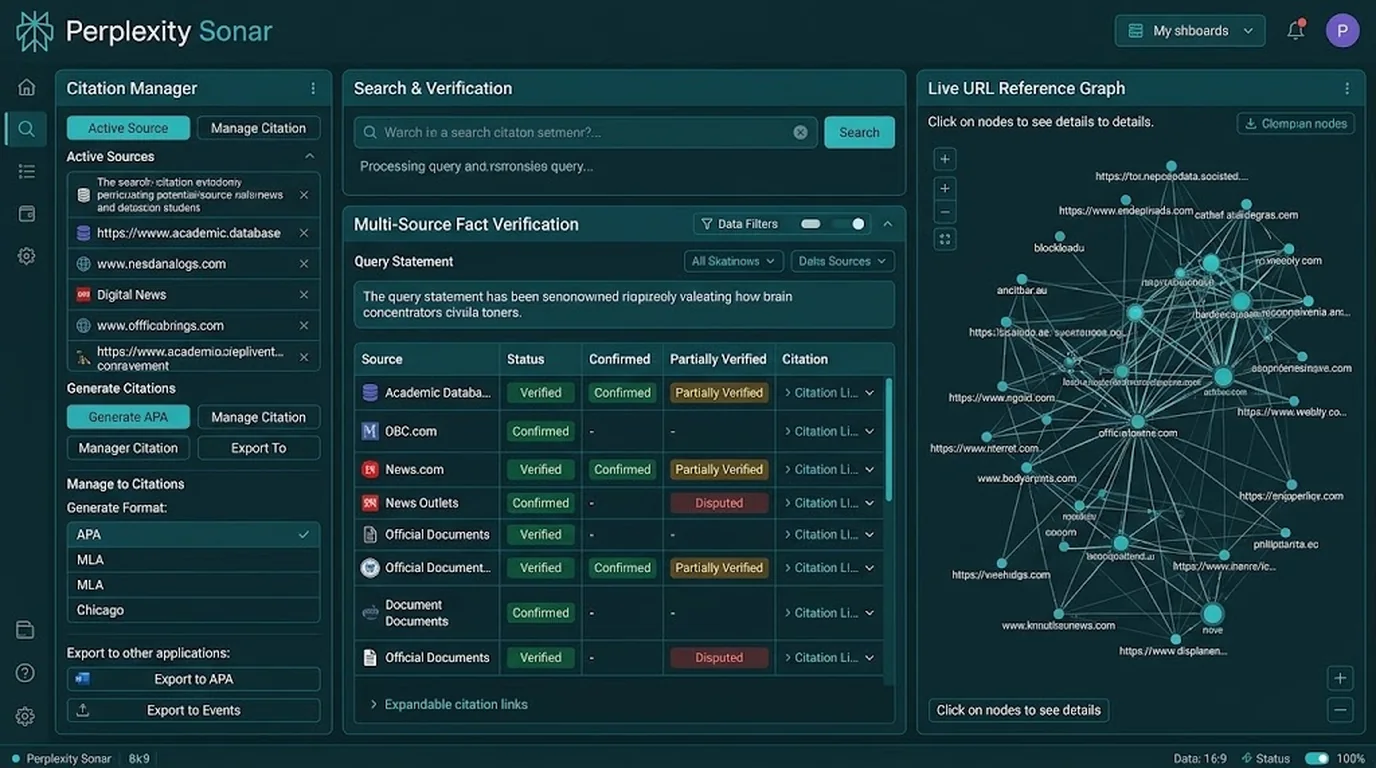
Task: Open Data Sources dropdown
Action: (842, 261)
